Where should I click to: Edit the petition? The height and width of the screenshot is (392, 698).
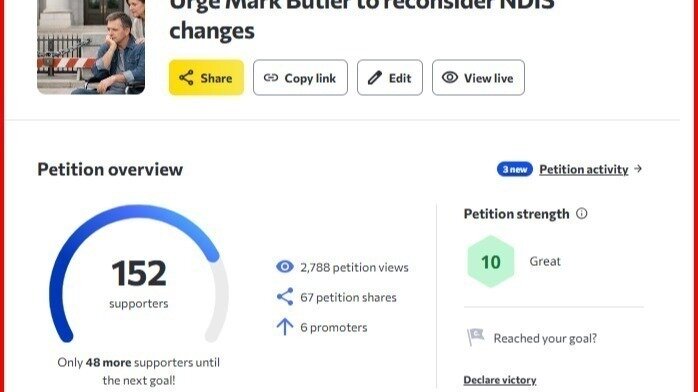[x=390, y=77]
